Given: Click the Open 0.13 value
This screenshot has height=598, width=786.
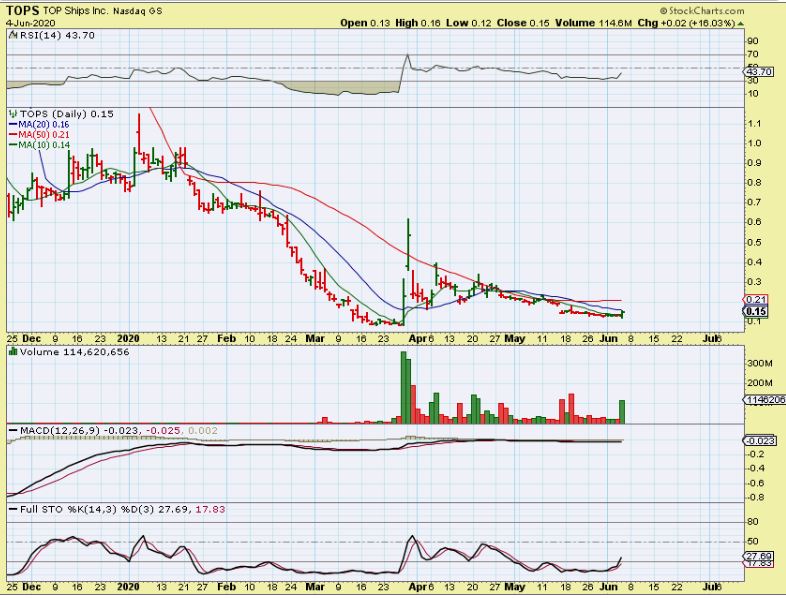Looking at the screenshot, I should (x=365, y=23).
